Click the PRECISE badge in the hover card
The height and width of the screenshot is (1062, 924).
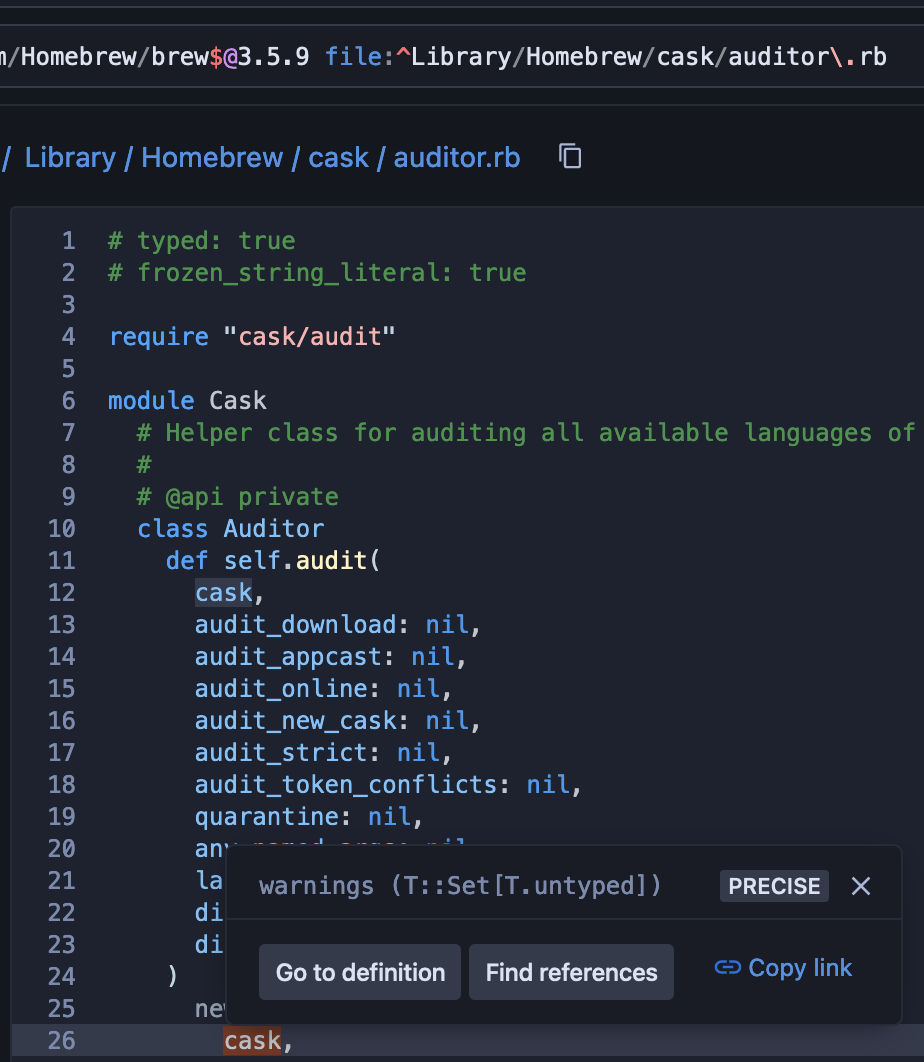click(x=774, y=886)
